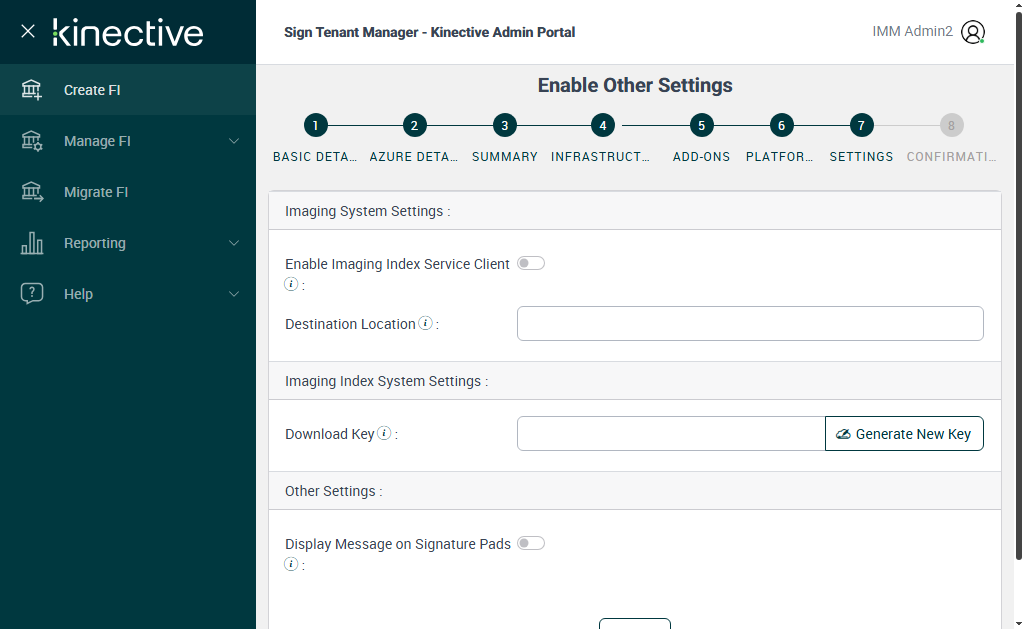Click the PLATFOR... step label
This screenshot has height=629, width=1024.
tap(780, 157)
